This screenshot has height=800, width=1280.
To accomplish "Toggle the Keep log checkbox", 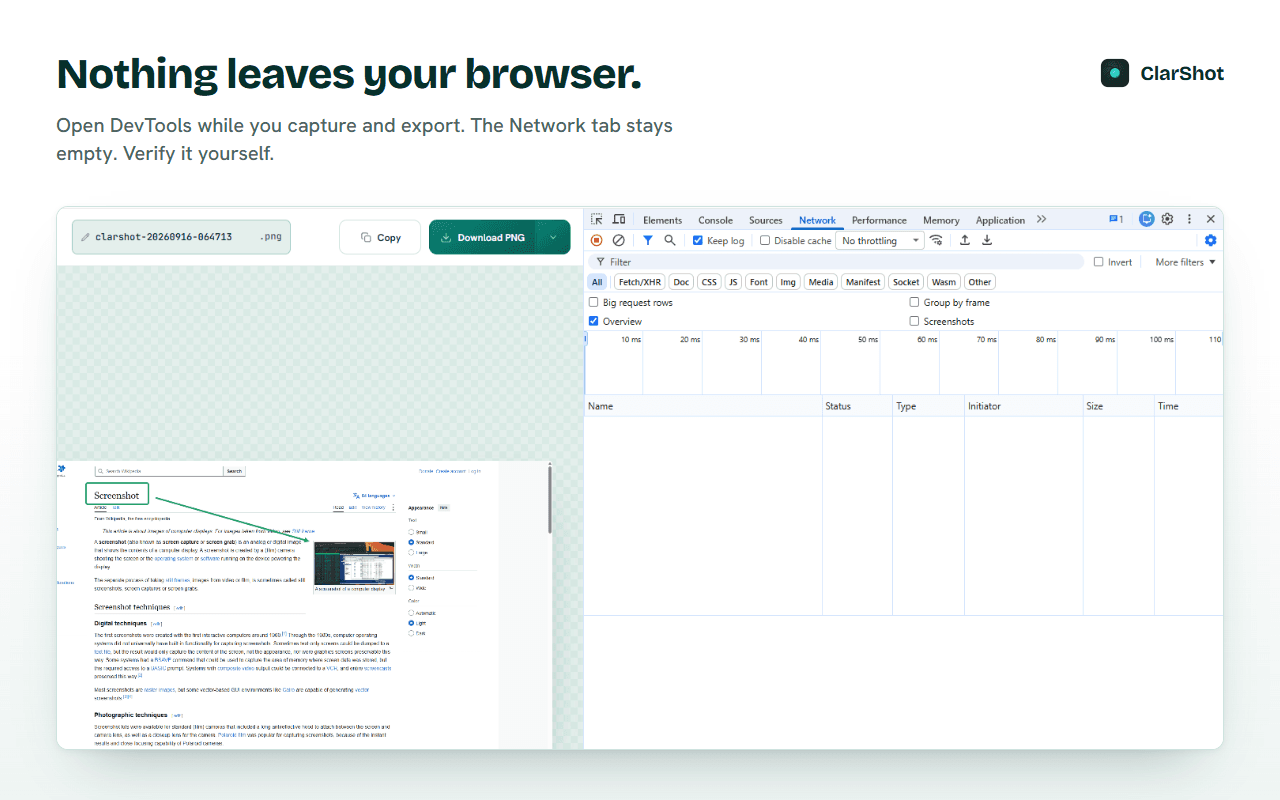I will click(698, 240).
